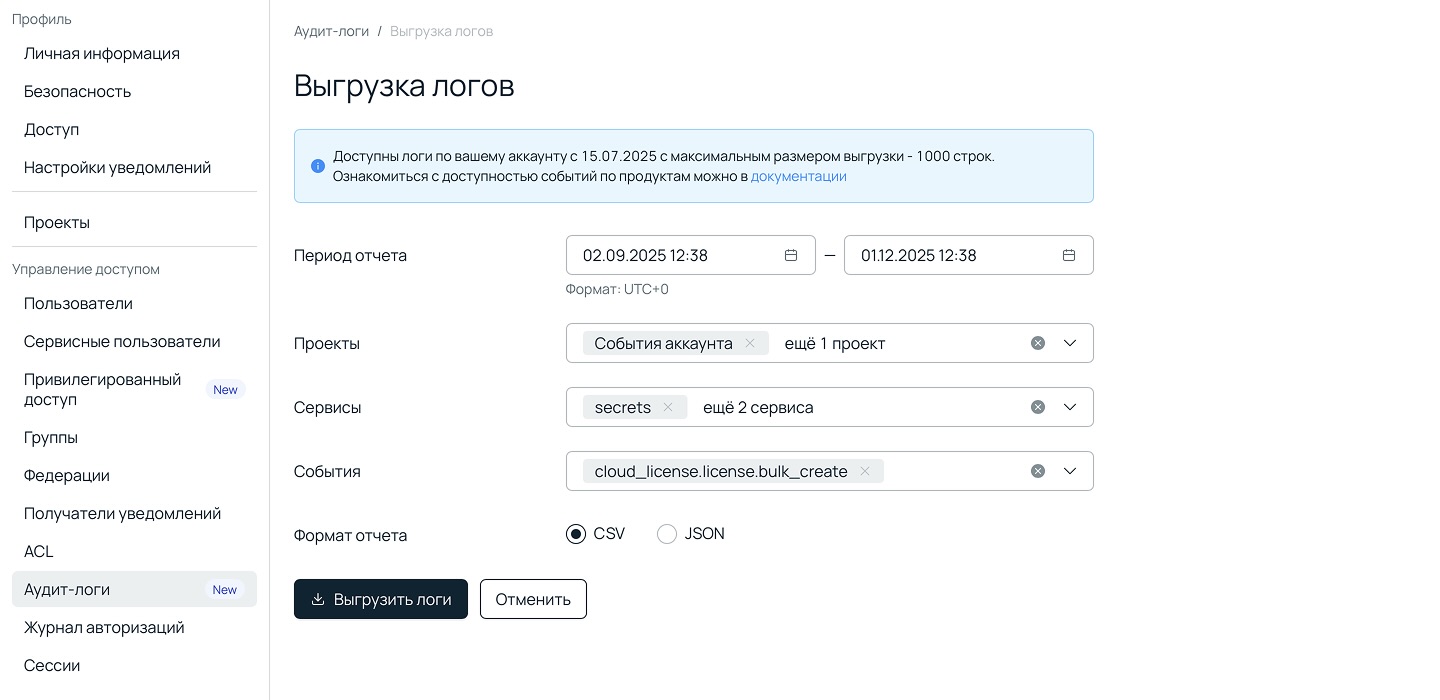Expand the Сервисы dropdown list
This screenshot has height=700, width=1440.
pos(1070,407)
